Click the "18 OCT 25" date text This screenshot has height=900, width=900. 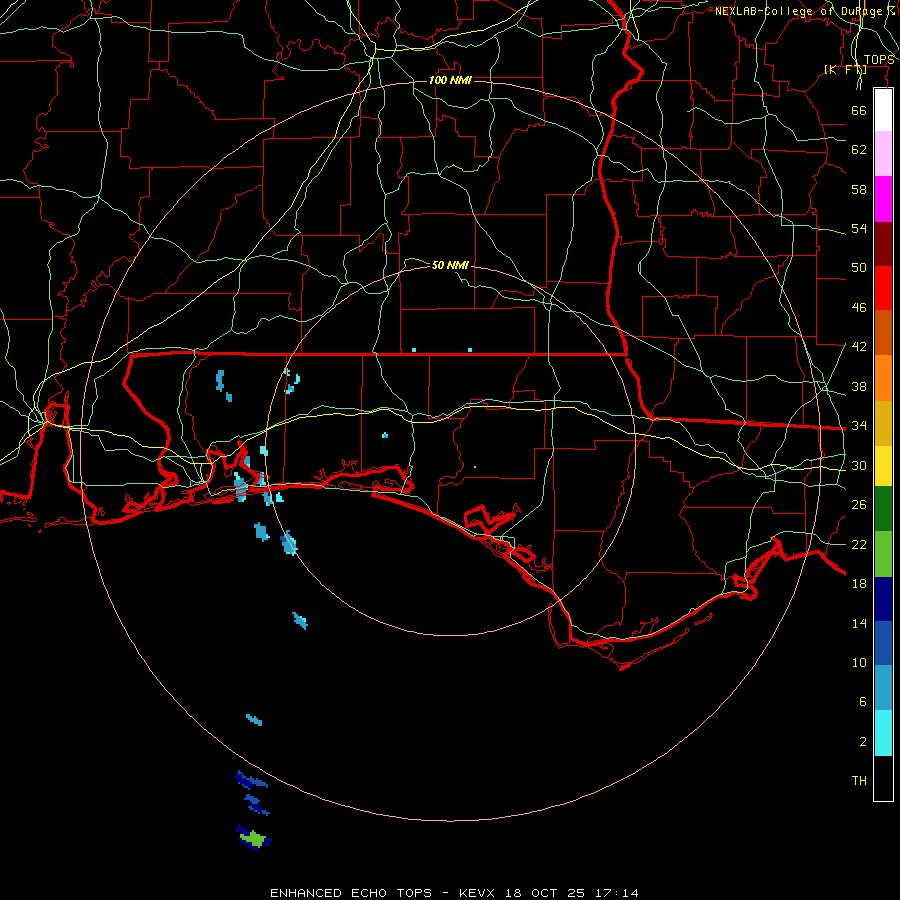(545, 893)
